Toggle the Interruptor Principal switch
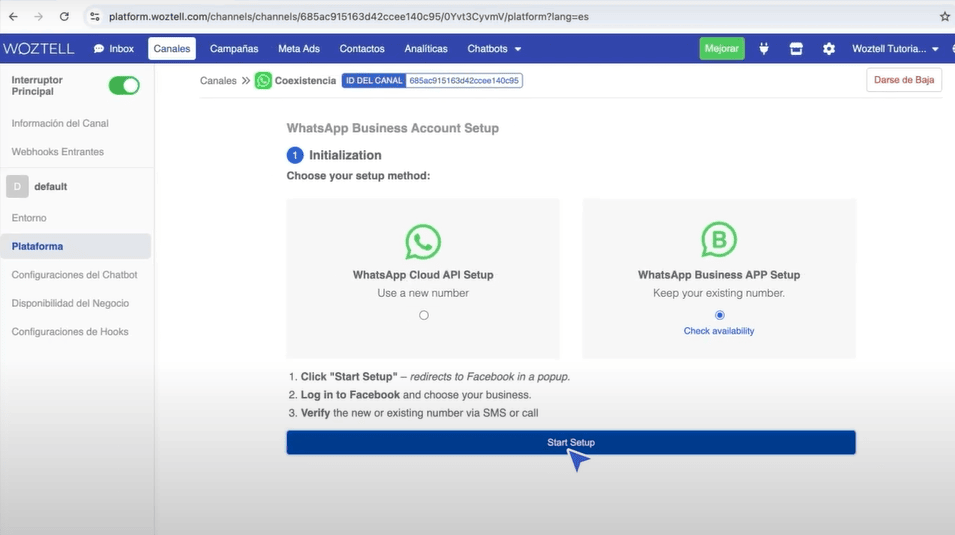 coord(124,85)
